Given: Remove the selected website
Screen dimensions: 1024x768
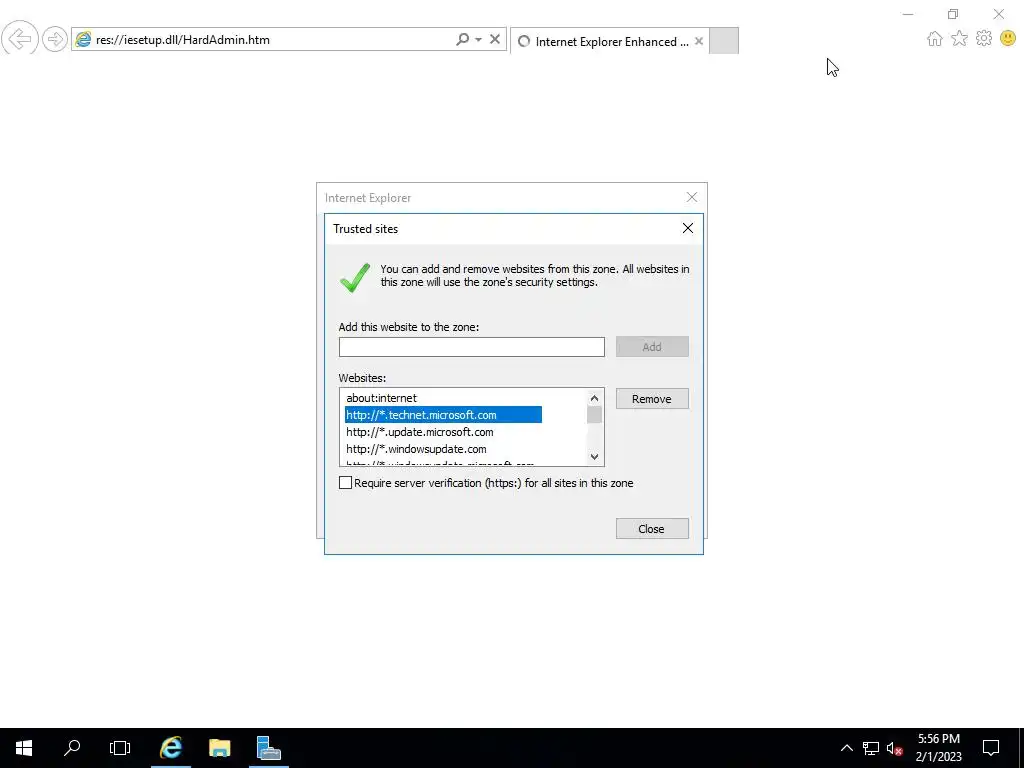Looking at the screenshot, I should pos(652,399).
